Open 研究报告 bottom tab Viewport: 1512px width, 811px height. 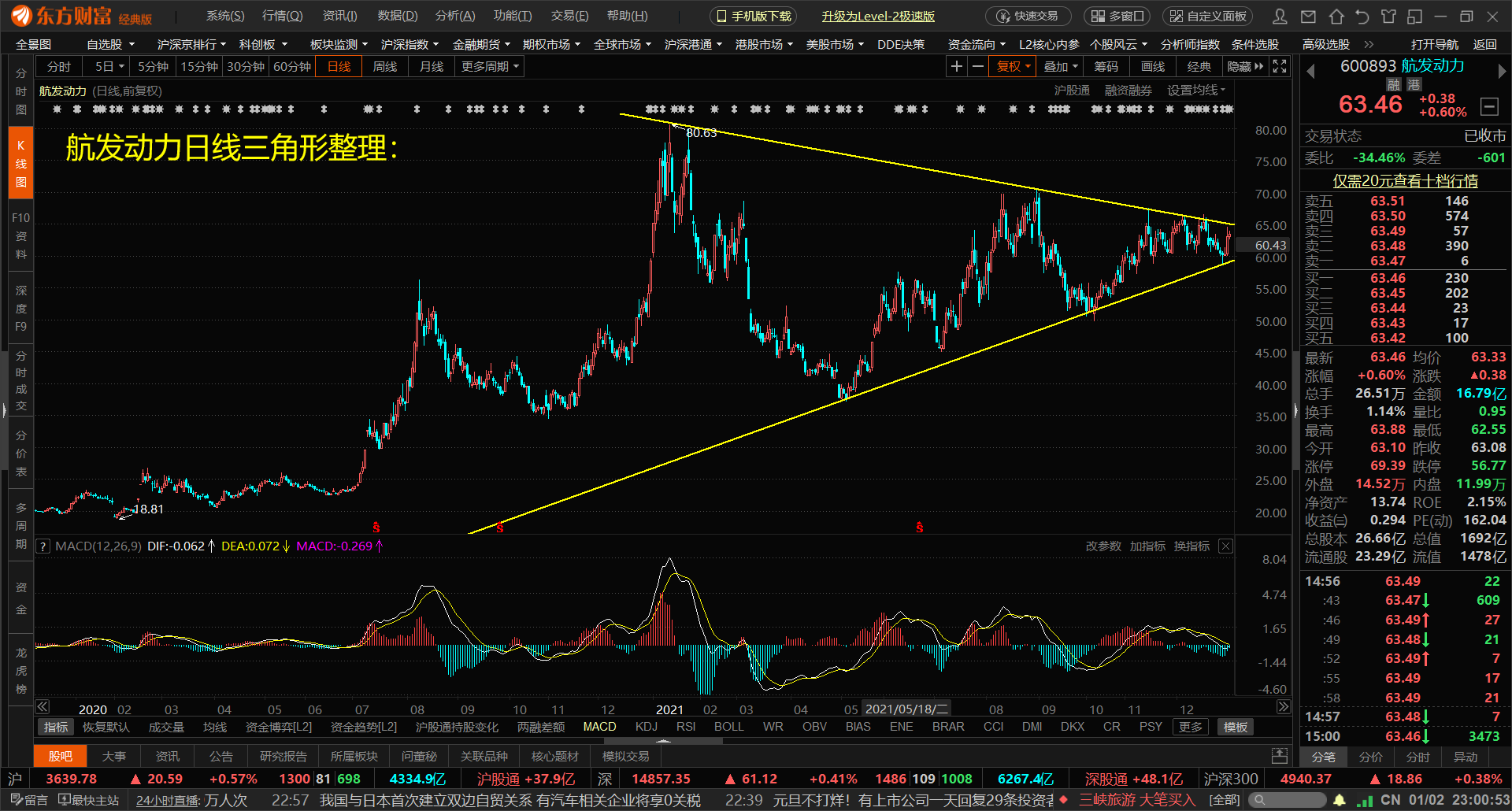pyautogui.click(x=283, y=757)
